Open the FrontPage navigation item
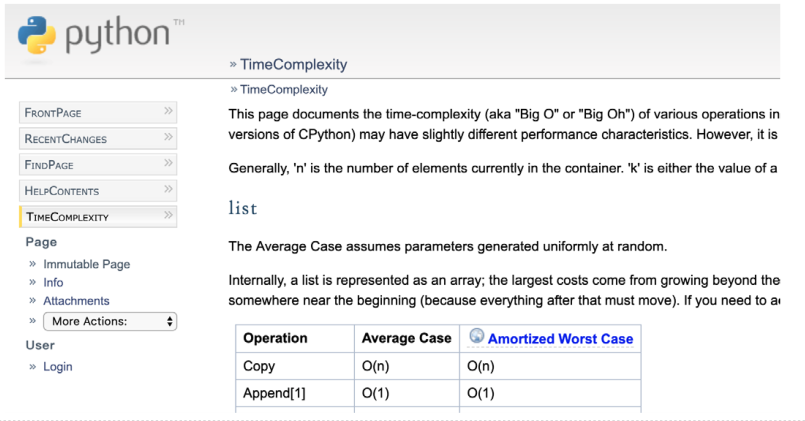The height and width of the screenshot is (421, 805). [x=98, y=112]
